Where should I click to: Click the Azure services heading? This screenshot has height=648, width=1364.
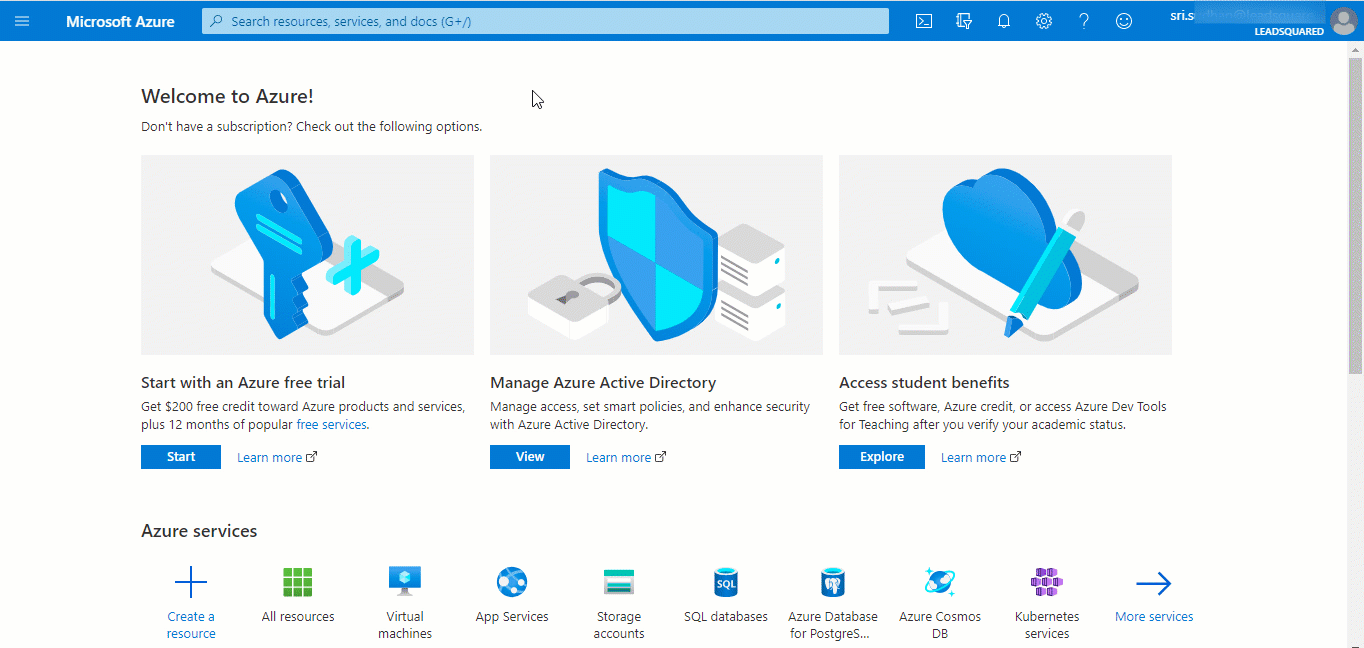pyautogui.click(x=199, y=531)
